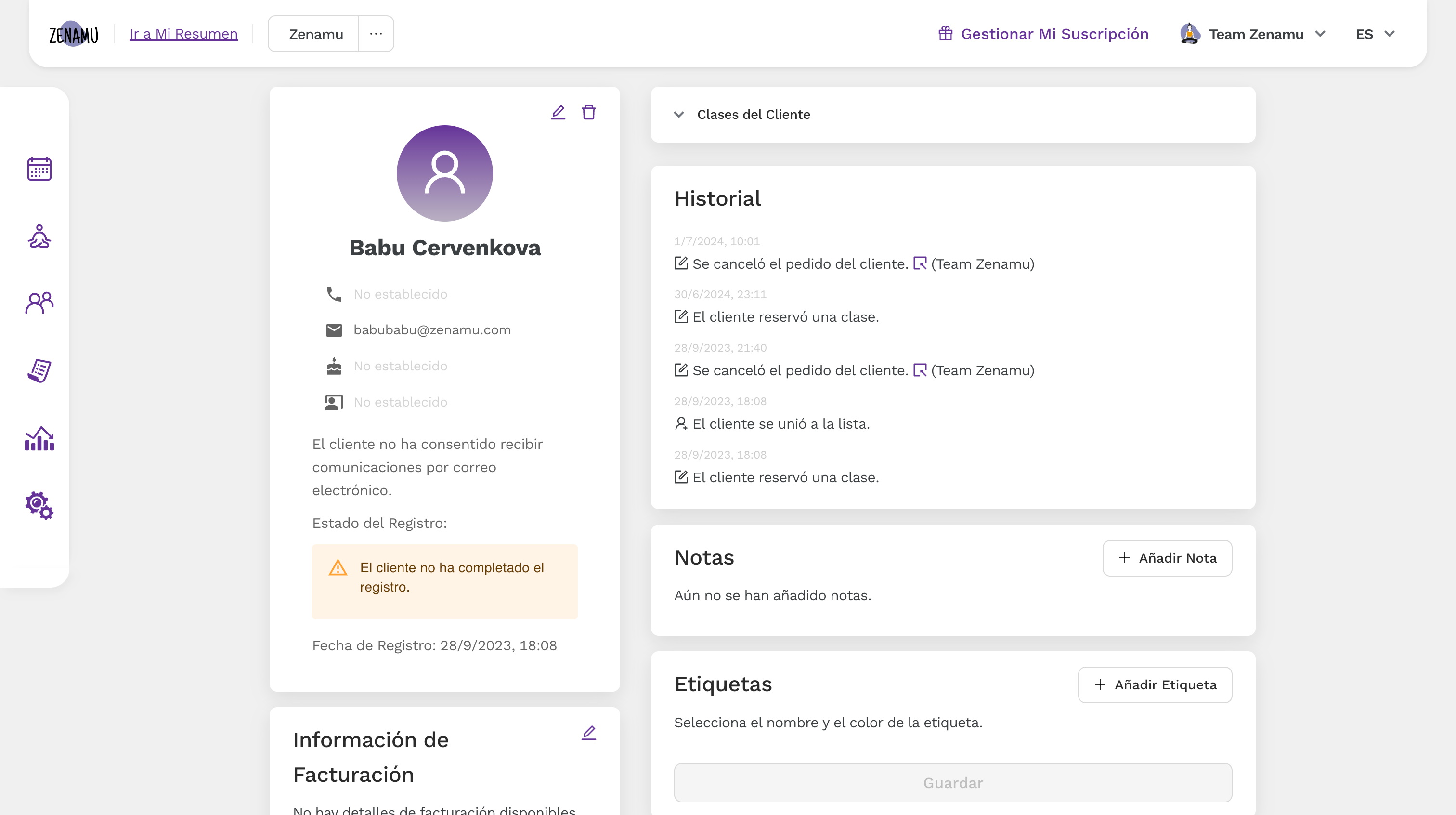Open the yoga classes sidebar icon
The width and height of the screenshot is (1456, 815).
39,237
